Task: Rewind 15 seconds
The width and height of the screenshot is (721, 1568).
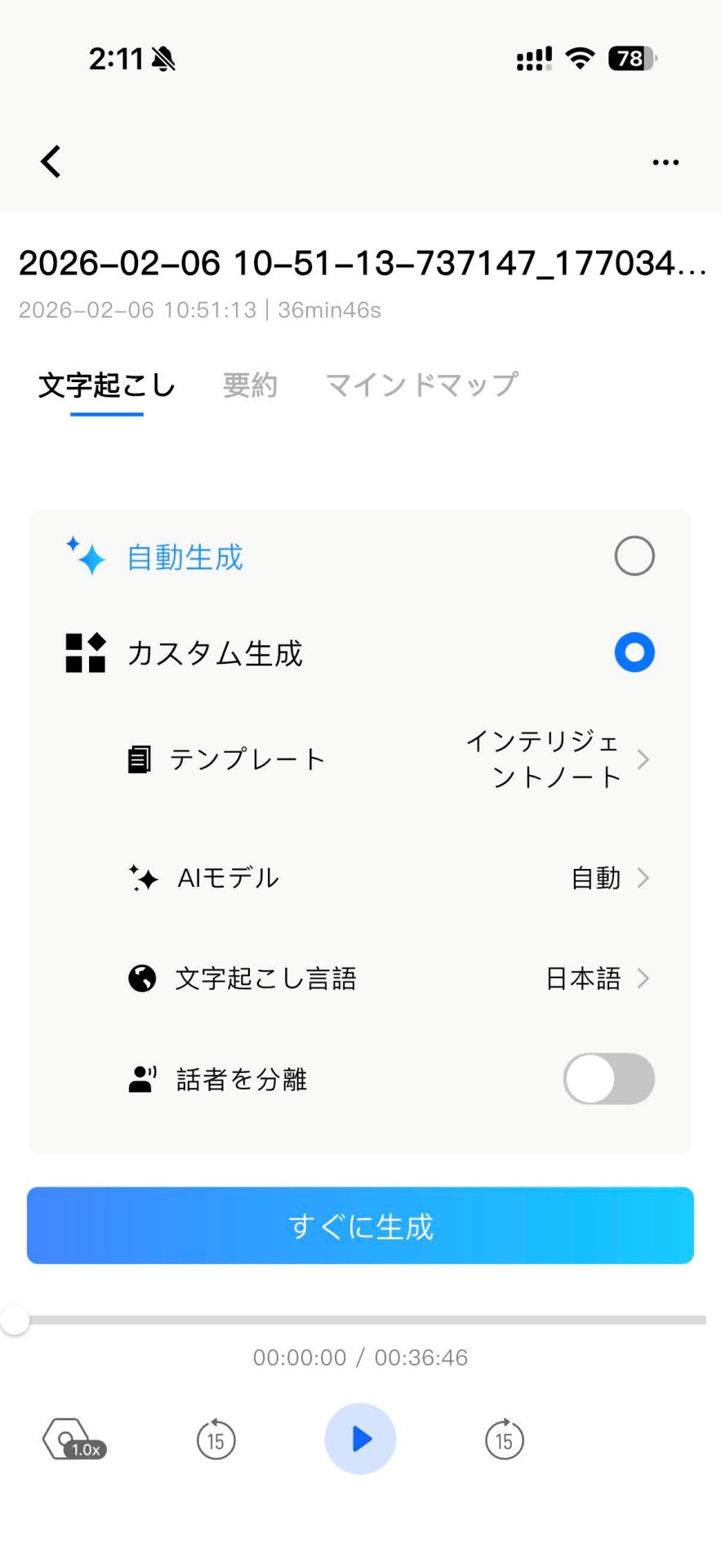Action: 216,1440
